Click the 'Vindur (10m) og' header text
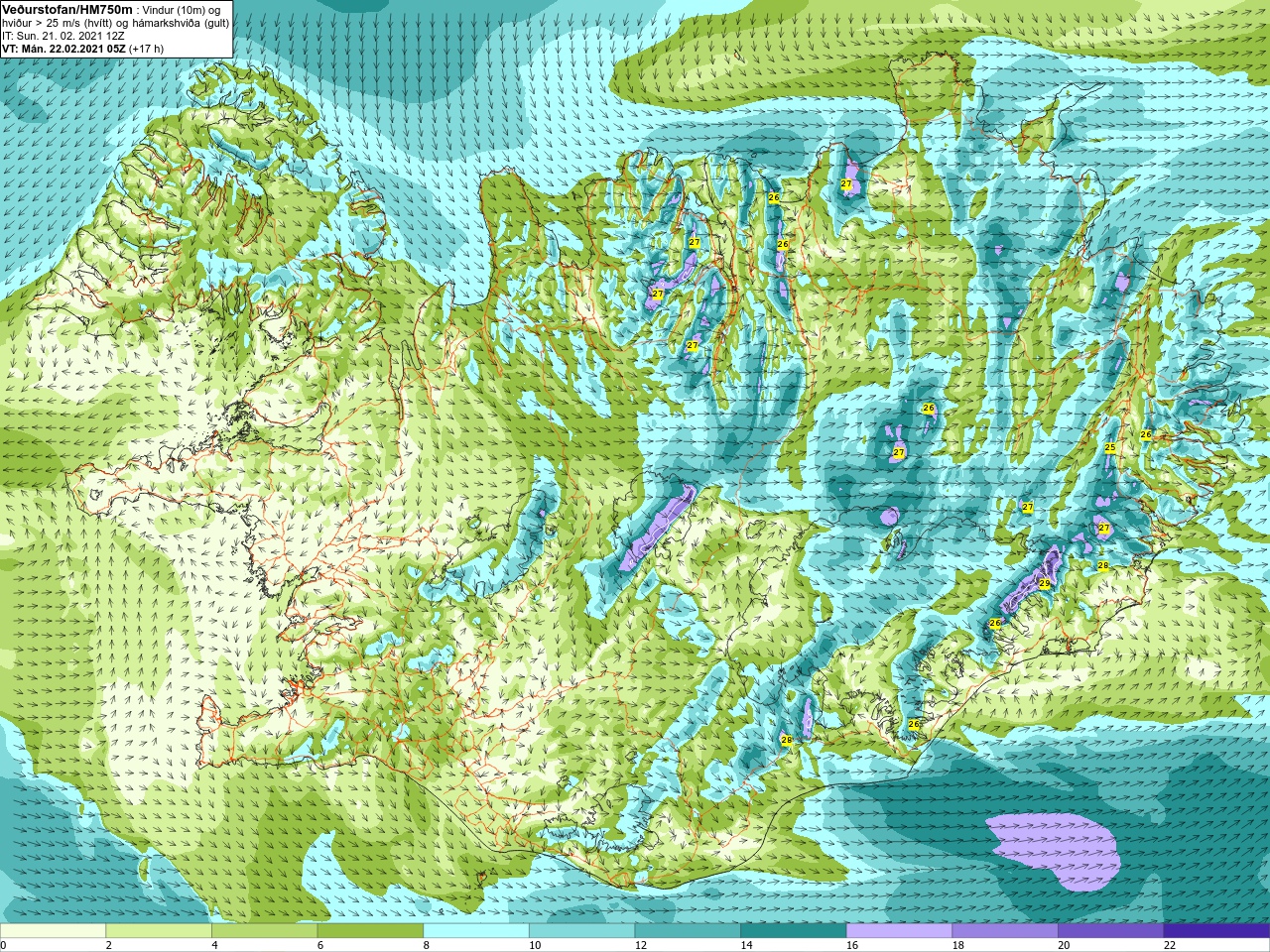This screenshot has width=1270, height=952. pyautogui.click(x=182, y=9)
